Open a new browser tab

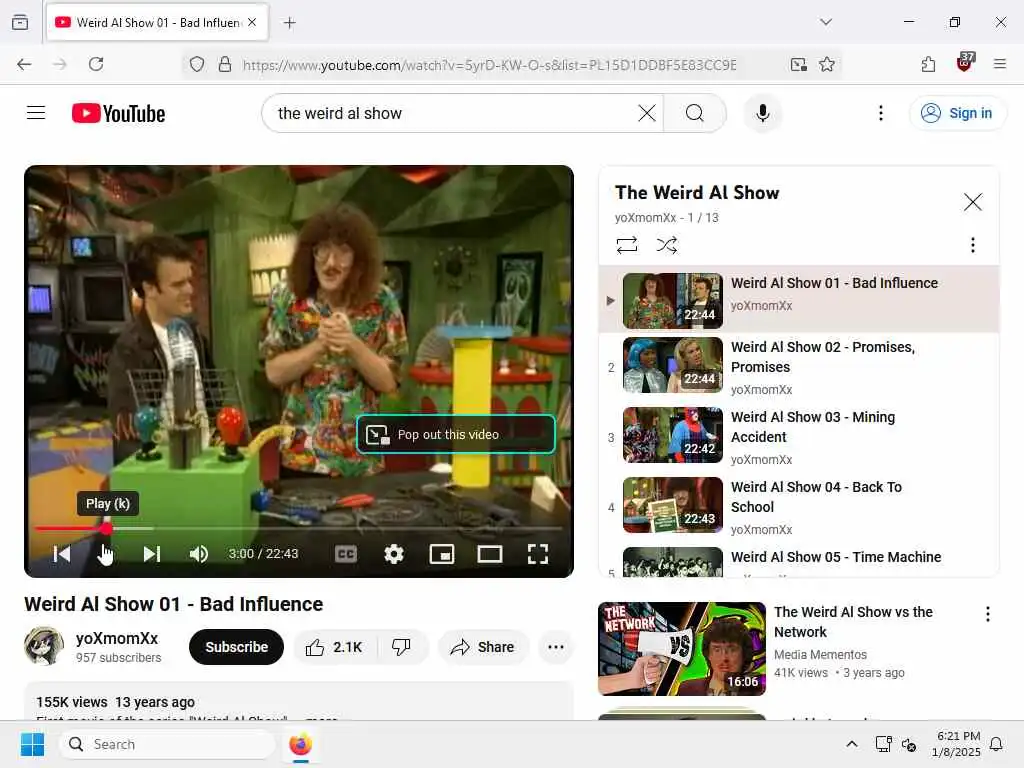289,23
